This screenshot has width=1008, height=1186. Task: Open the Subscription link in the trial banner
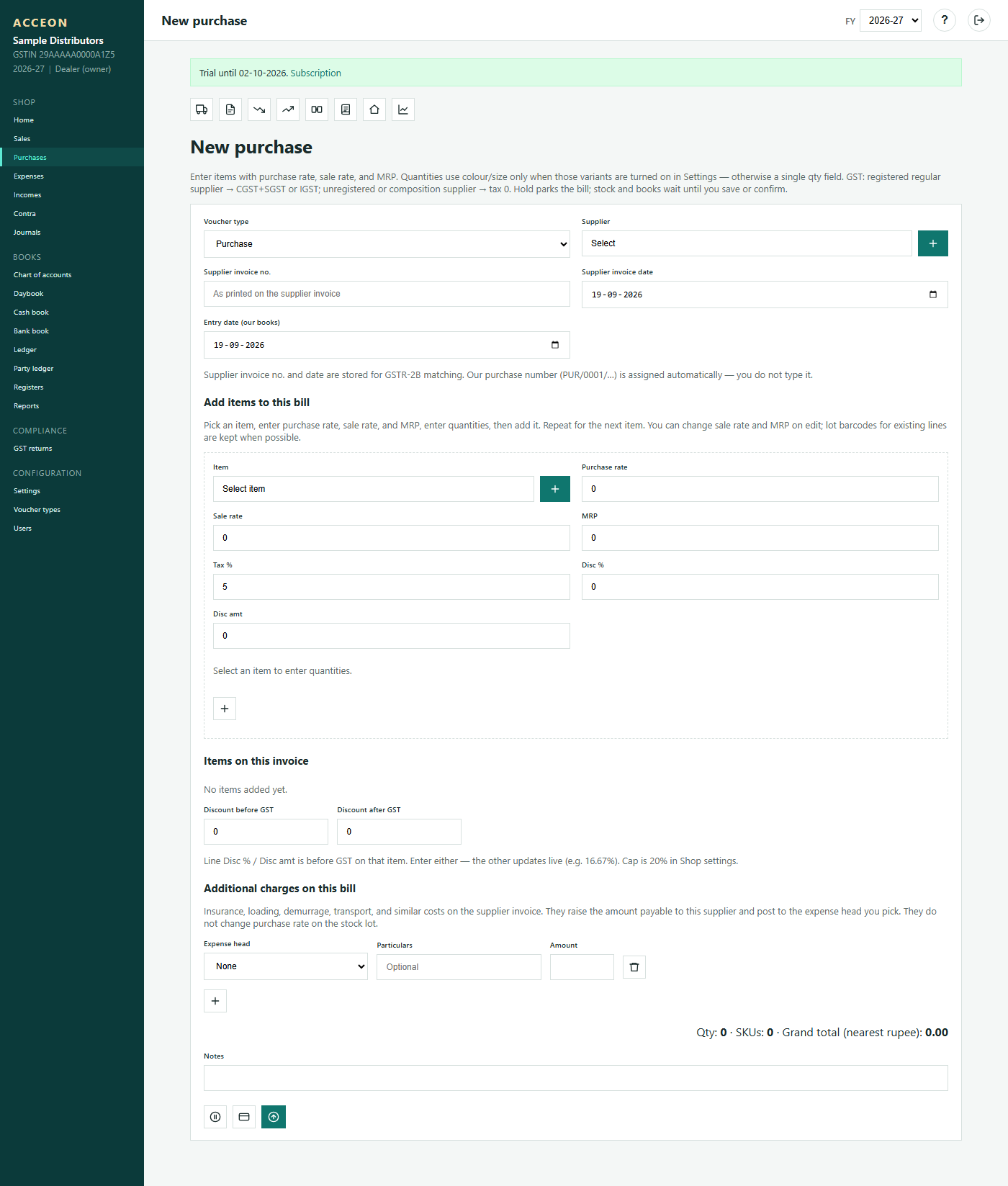(x=316, y=73)
